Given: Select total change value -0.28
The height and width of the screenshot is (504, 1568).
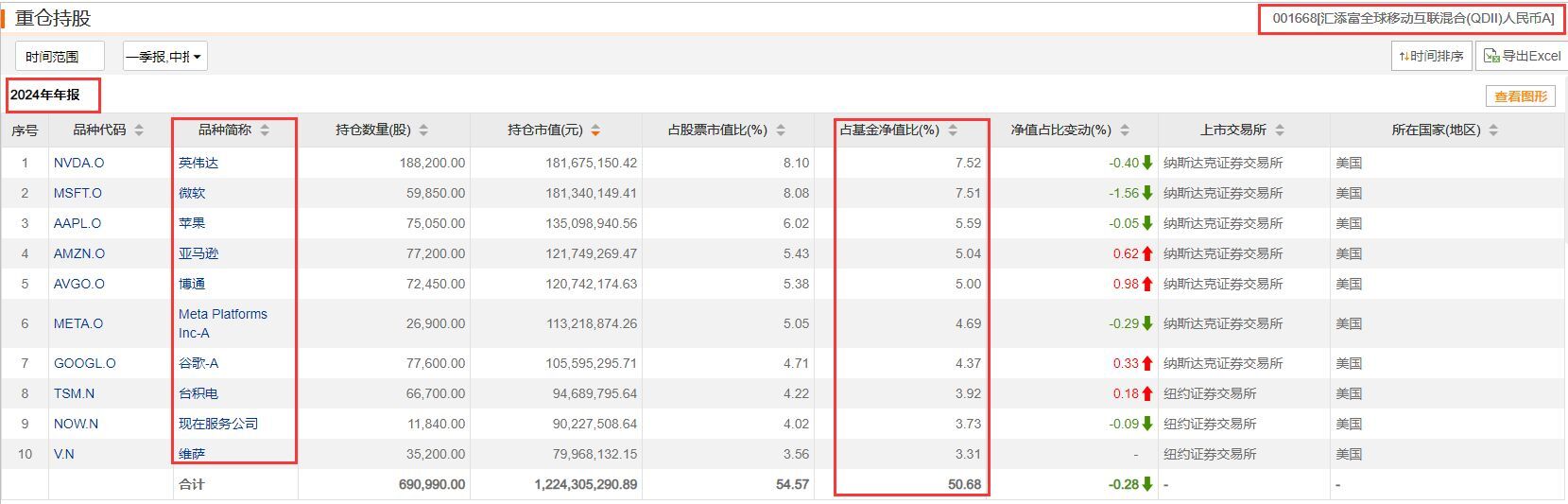Looking at the screenshot, I should tap(1123, 484).
